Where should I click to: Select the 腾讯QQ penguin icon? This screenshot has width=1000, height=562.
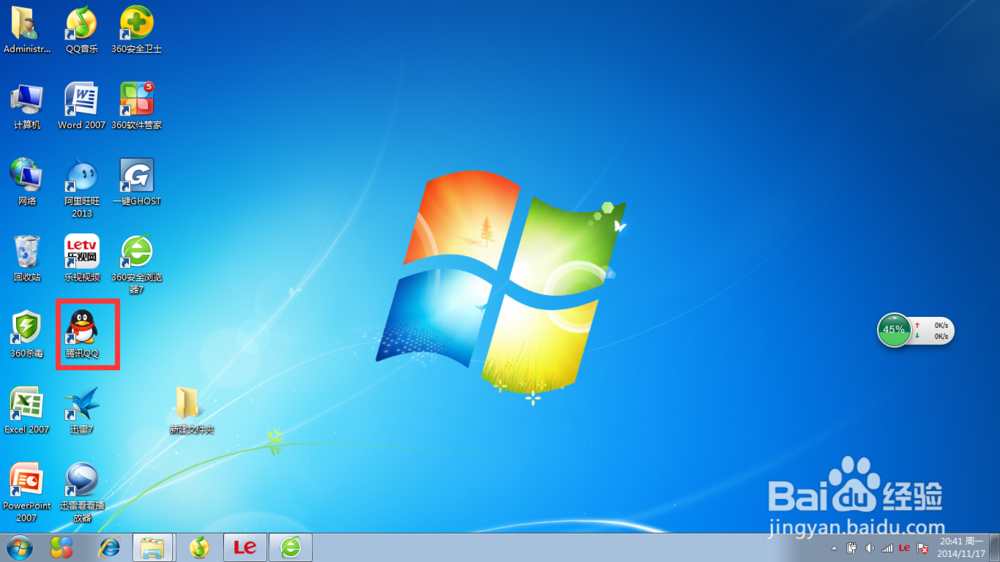tap(82, 334)
